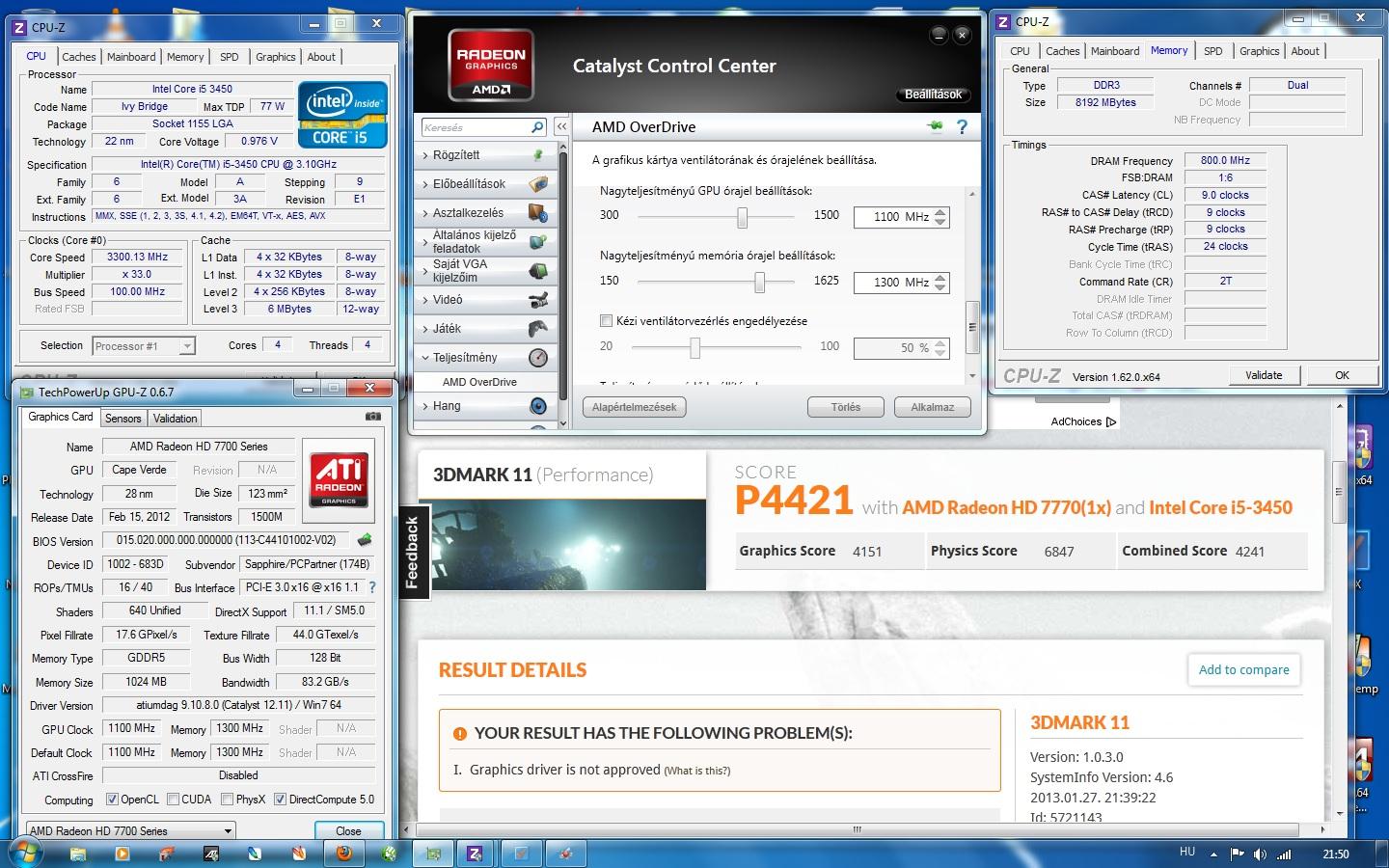Click the search magnifier in Keresés box
The image size is (1389, 868).
tap(537, 127)
